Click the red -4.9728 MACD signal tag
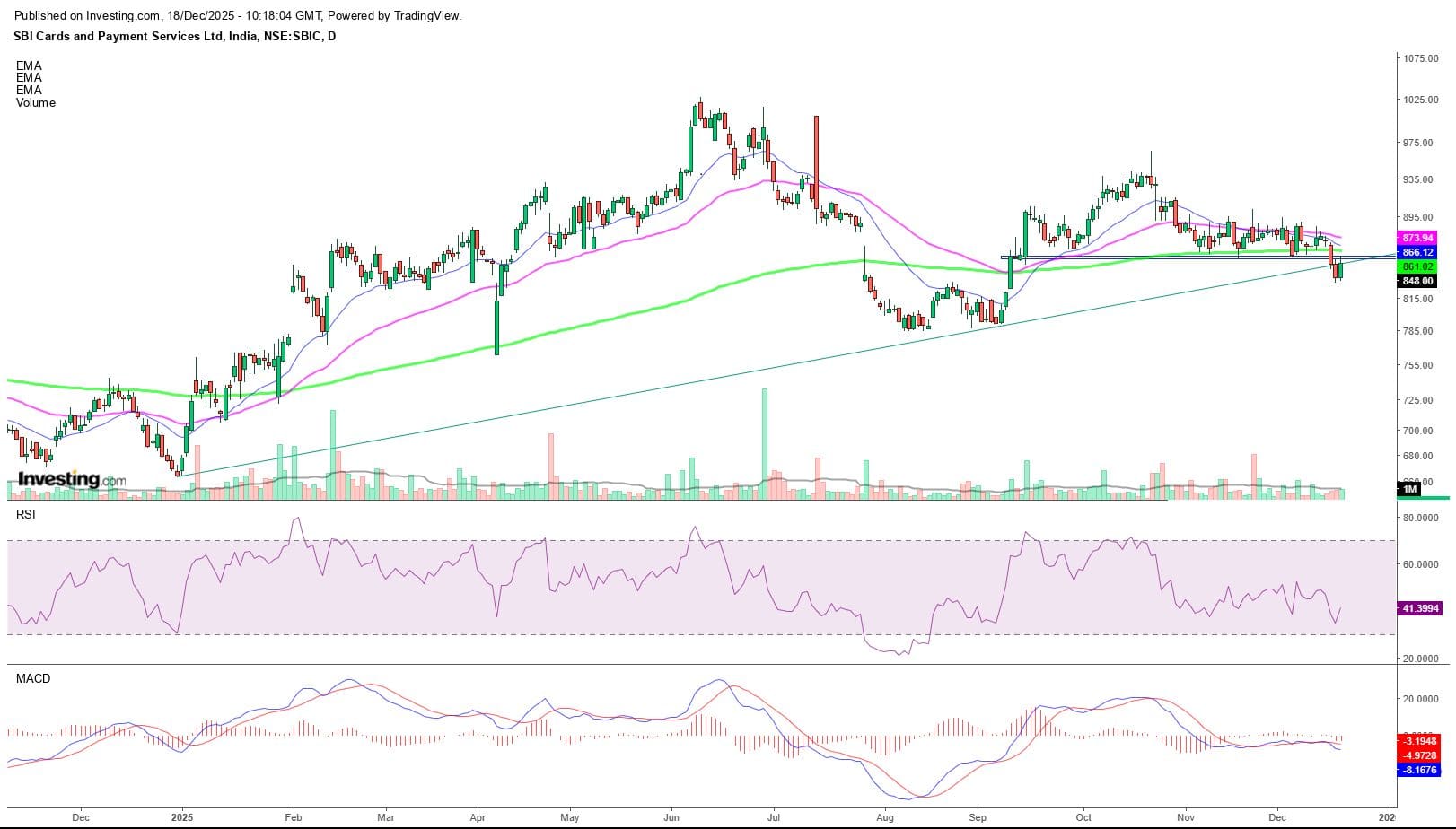1456x829 pixels. click(x=1418, y=755)
